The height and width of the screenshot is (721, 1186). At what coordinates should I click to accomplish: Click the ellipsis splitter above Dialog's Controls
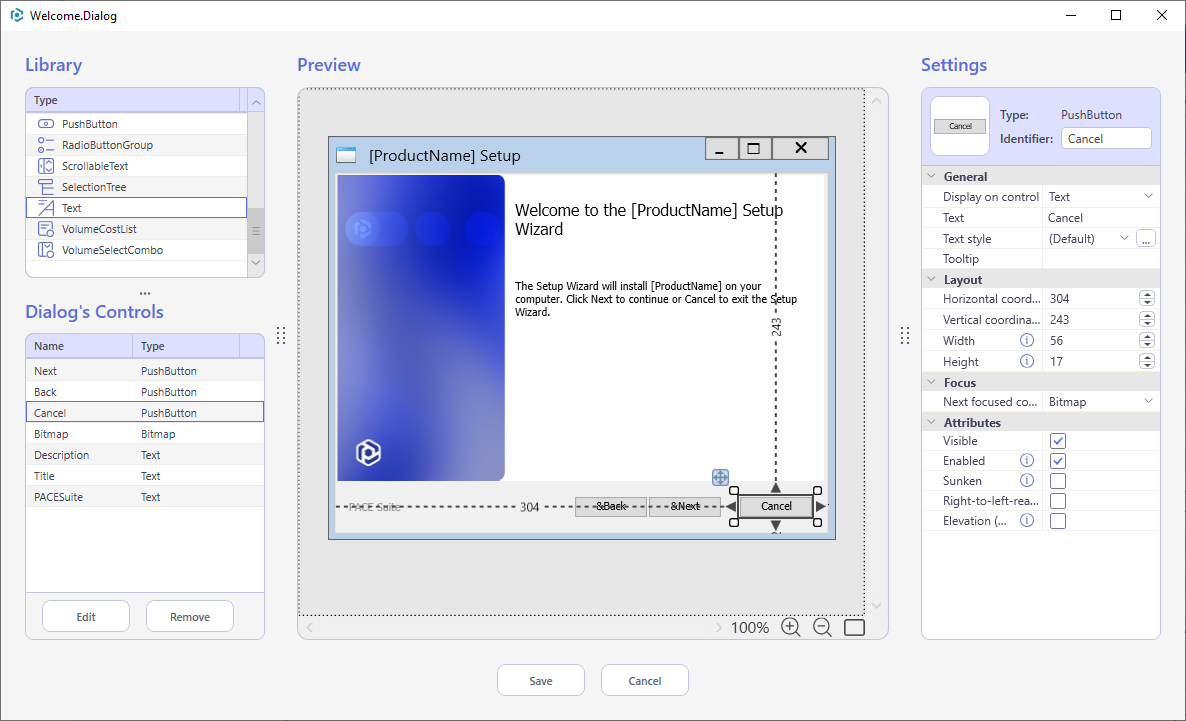click(x=144, y=293)
